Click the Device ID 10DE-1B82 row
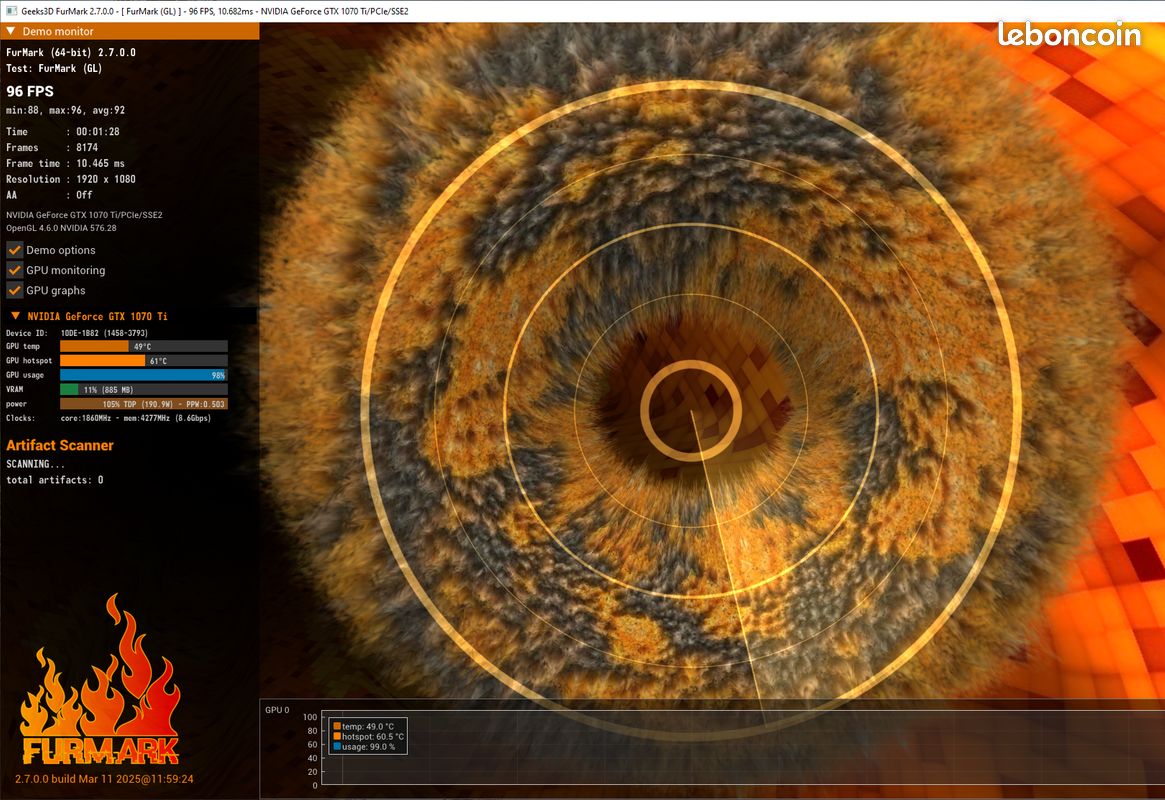The width and height of the screenshot is (1165, 800). pyautogui.click(x=77, y=333)
